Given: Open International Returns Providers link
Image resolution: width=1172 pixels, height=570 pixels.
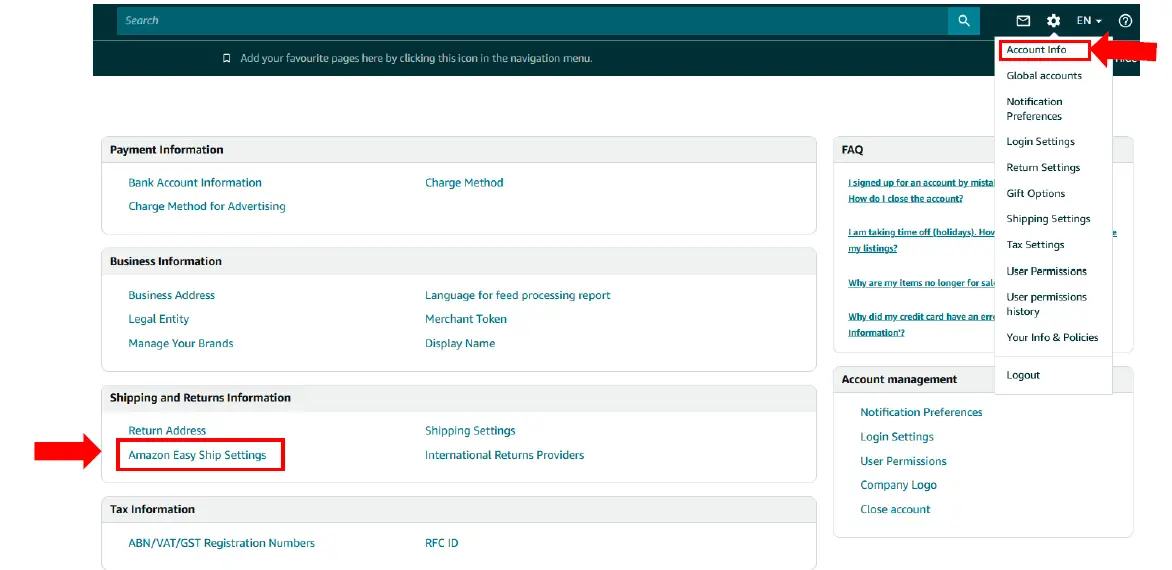Looking at the screenshot, I should coord(504,455).
